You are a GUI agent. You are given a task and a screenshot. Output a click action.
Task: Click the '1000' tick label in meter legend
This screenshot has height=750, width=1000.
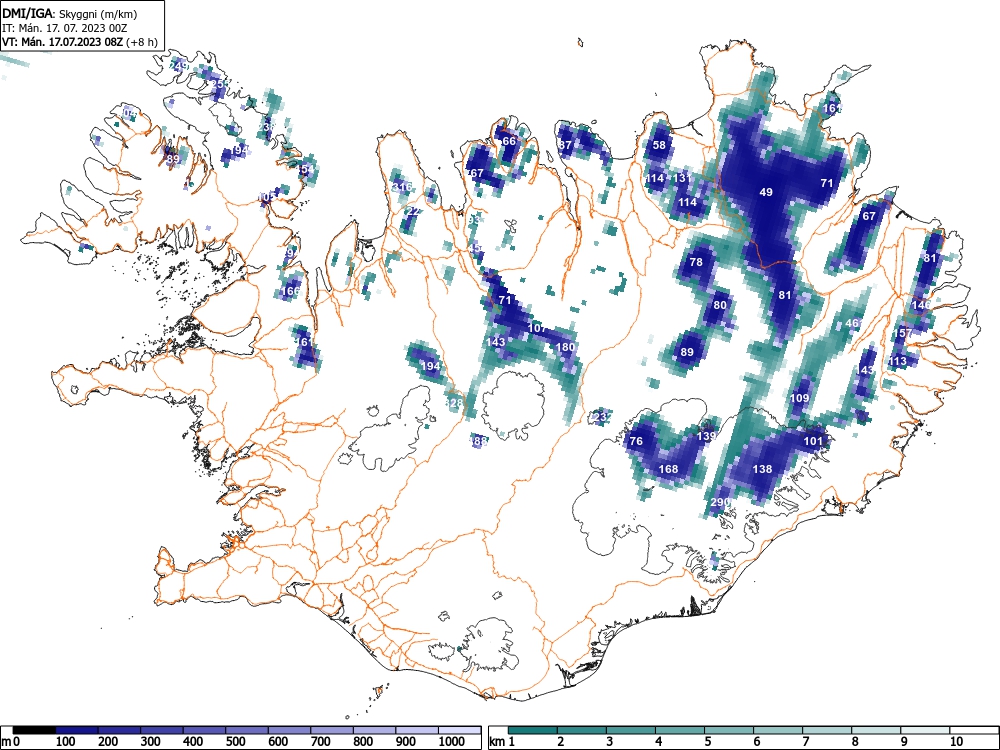pyautogui.click(x=452, y=742)
